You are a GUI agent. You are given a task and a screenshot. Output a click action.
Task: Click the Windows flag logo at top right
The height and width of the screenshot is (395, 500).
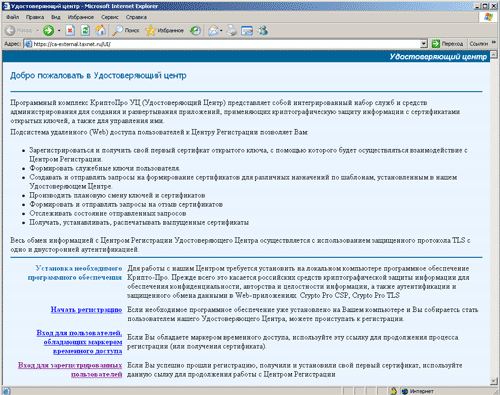point(488,17)
